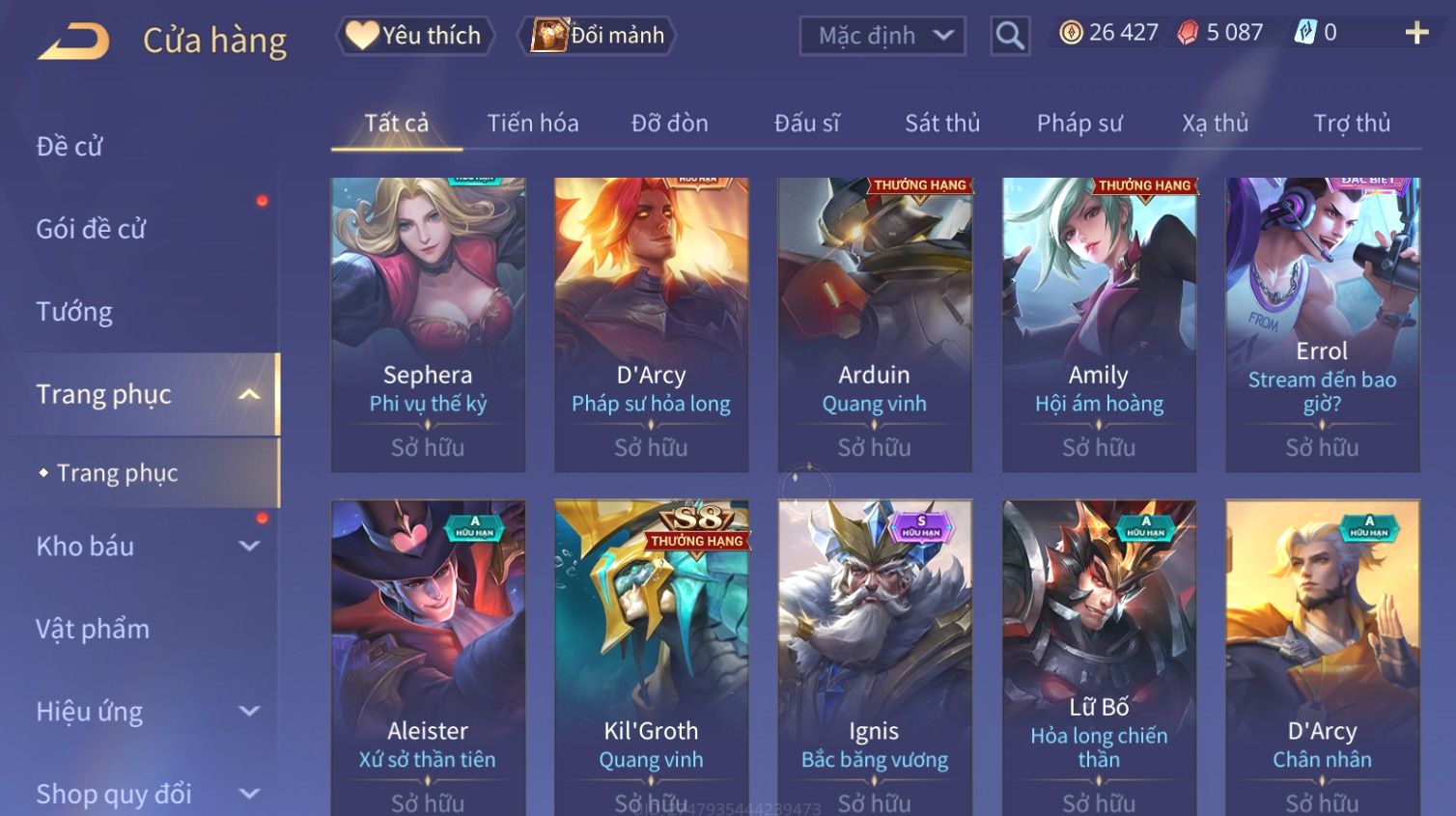Image resolution: width=1456 pixels, height=816 pixels.
Task: Tap the gold coin currency icon
Action: click(1071, 33)
